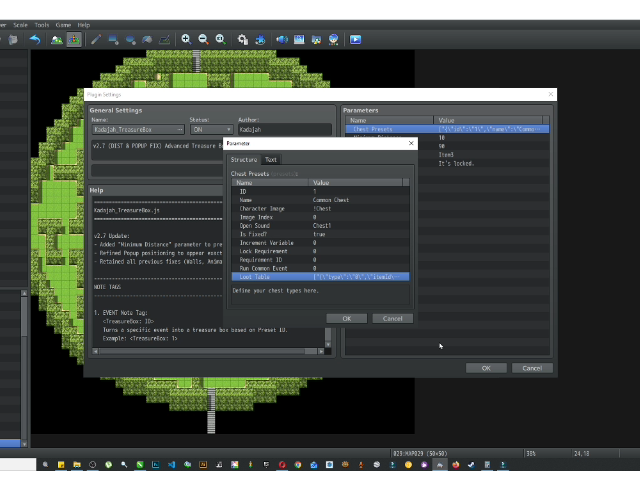Open the Help menu
640x480 pixels.
[x=84, y=25]
